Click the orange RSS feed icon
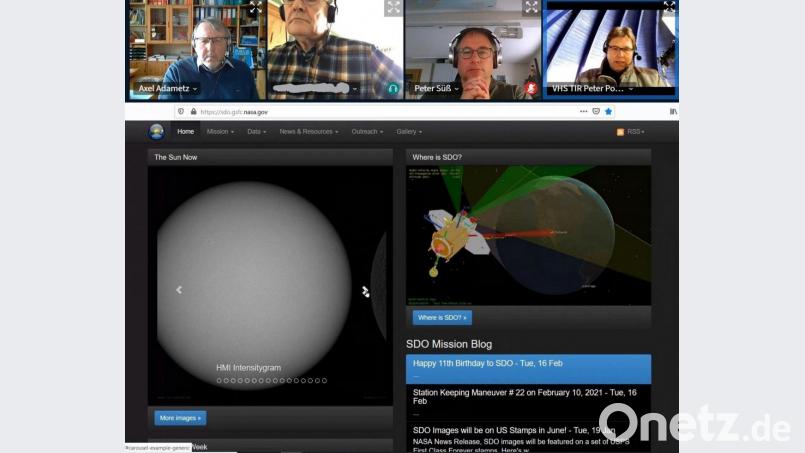The height and width of the screenshot is (453, 805). (620, 132)
